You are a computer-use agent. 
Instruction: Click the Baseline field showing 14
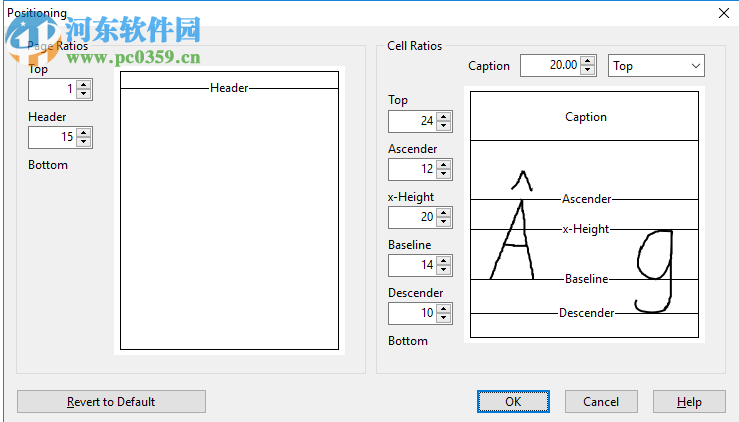tap(413, 265)
